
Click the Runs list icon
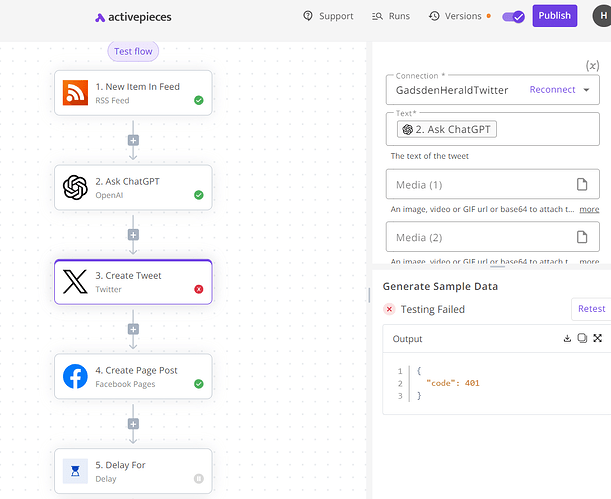[x=377, y=16]
